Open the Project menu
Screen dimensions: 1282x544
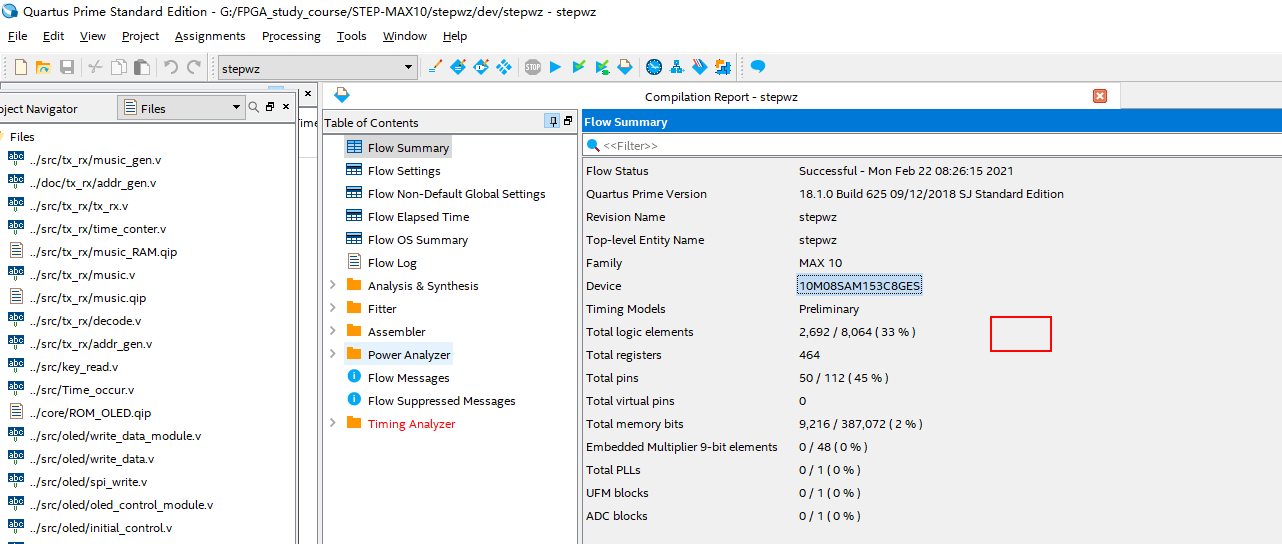140,36
